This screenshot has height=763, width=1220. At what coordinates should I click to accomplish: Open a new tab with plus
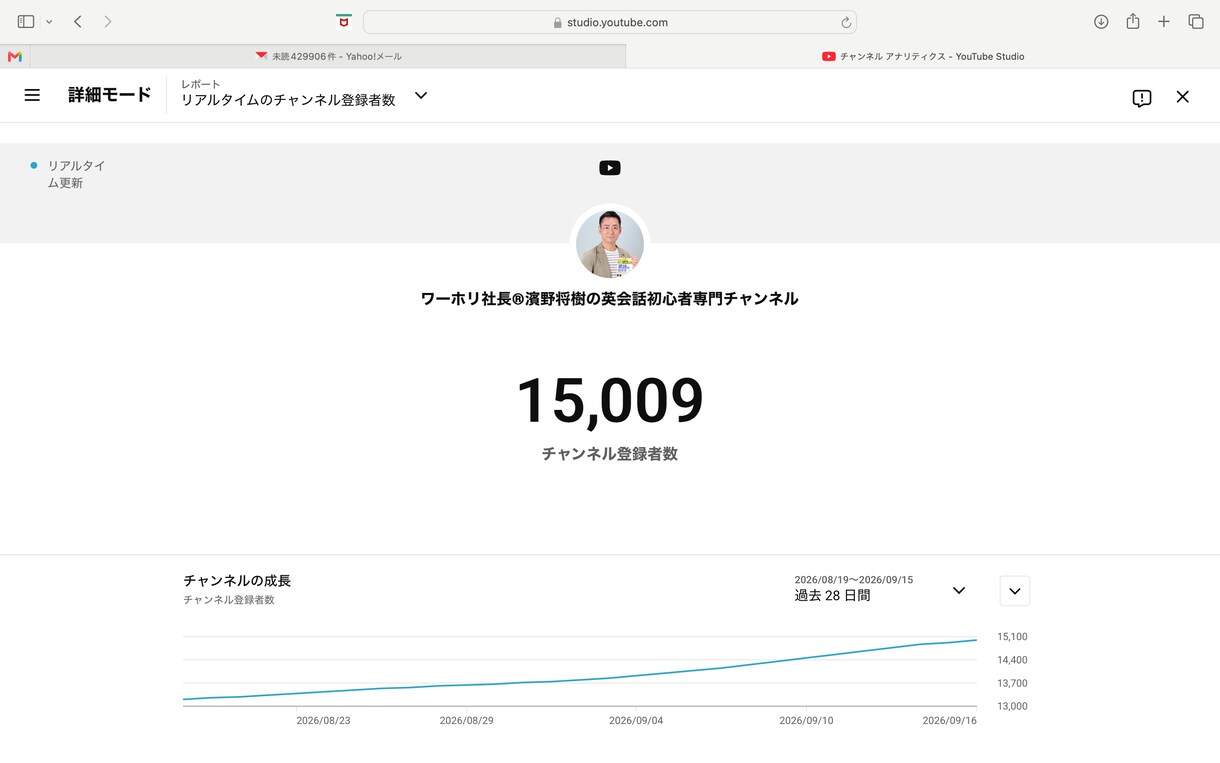(1164, 22)
